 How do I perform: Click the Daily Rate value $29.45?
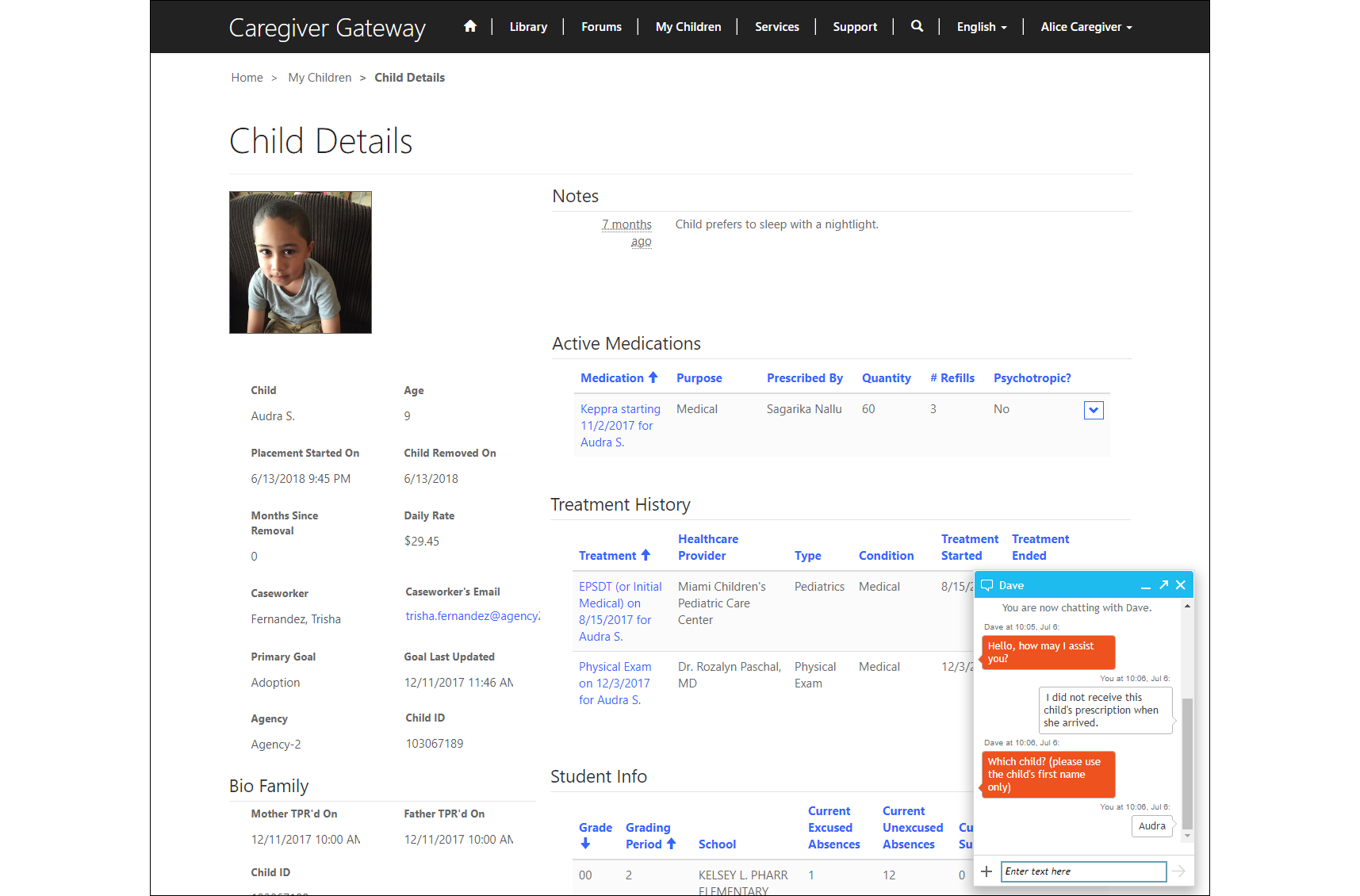pos(421,542)
